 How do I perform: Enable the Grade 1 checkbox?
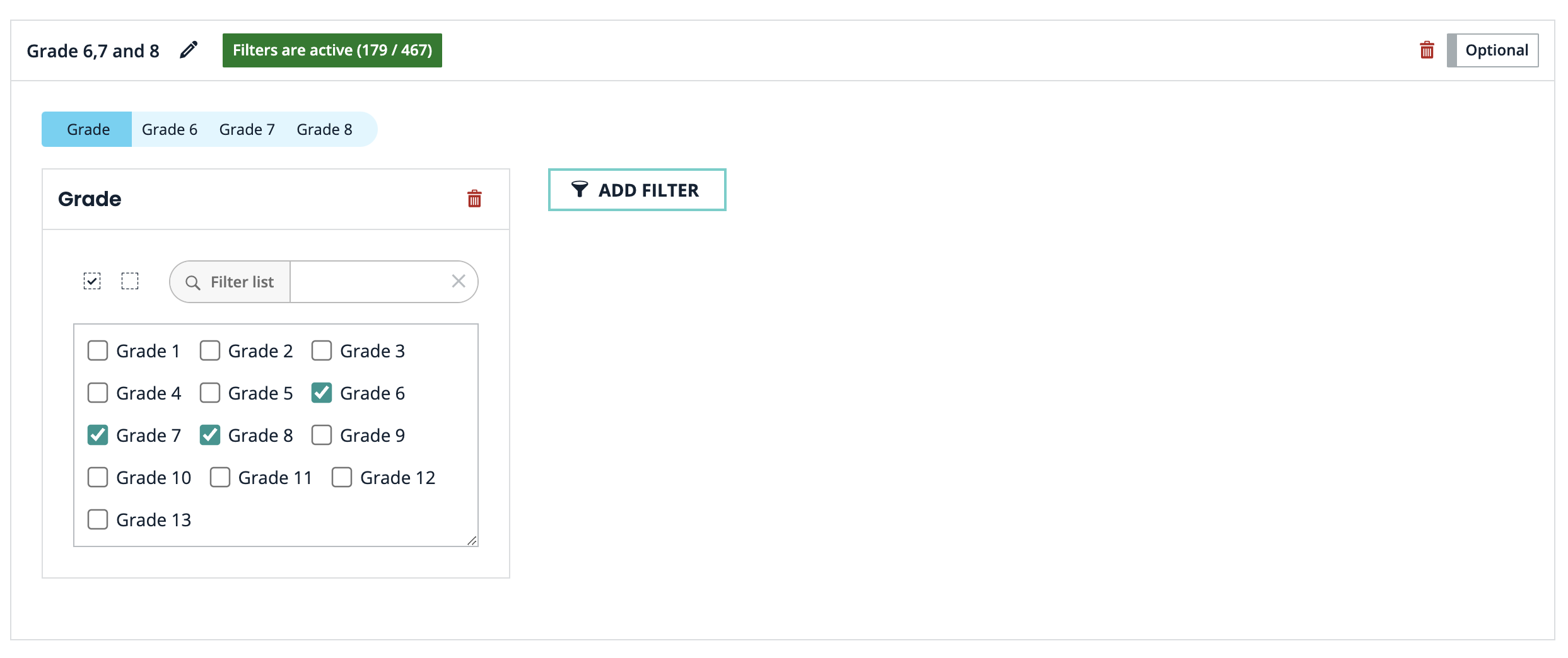coord(98,351)
